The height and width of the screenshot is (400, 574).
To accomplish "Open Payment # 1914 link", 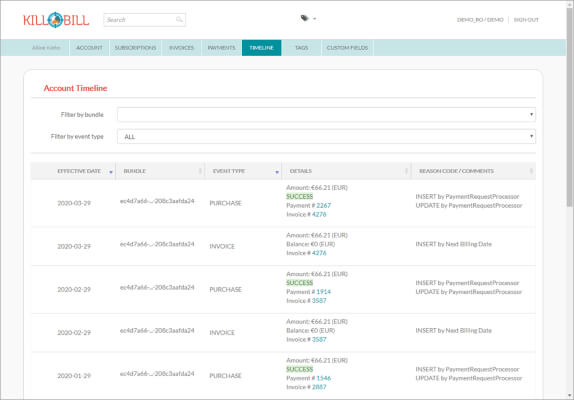I will (324, 292).
